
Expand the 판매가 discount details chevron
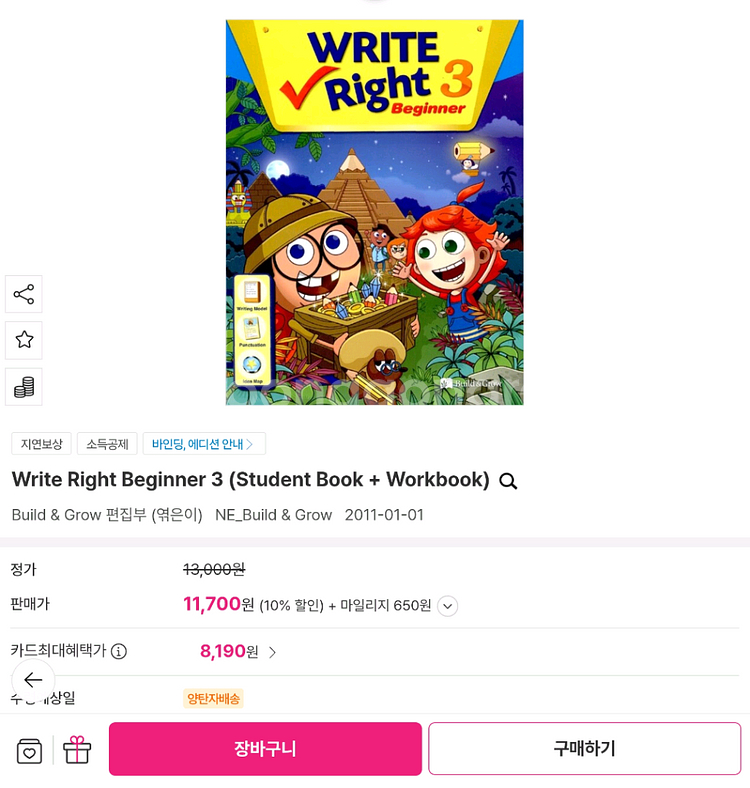coord(447,606)
